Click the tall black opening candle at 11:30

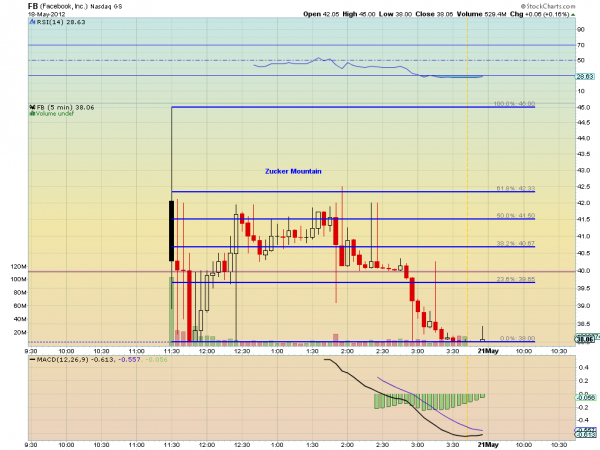click(x=171, y=231)
